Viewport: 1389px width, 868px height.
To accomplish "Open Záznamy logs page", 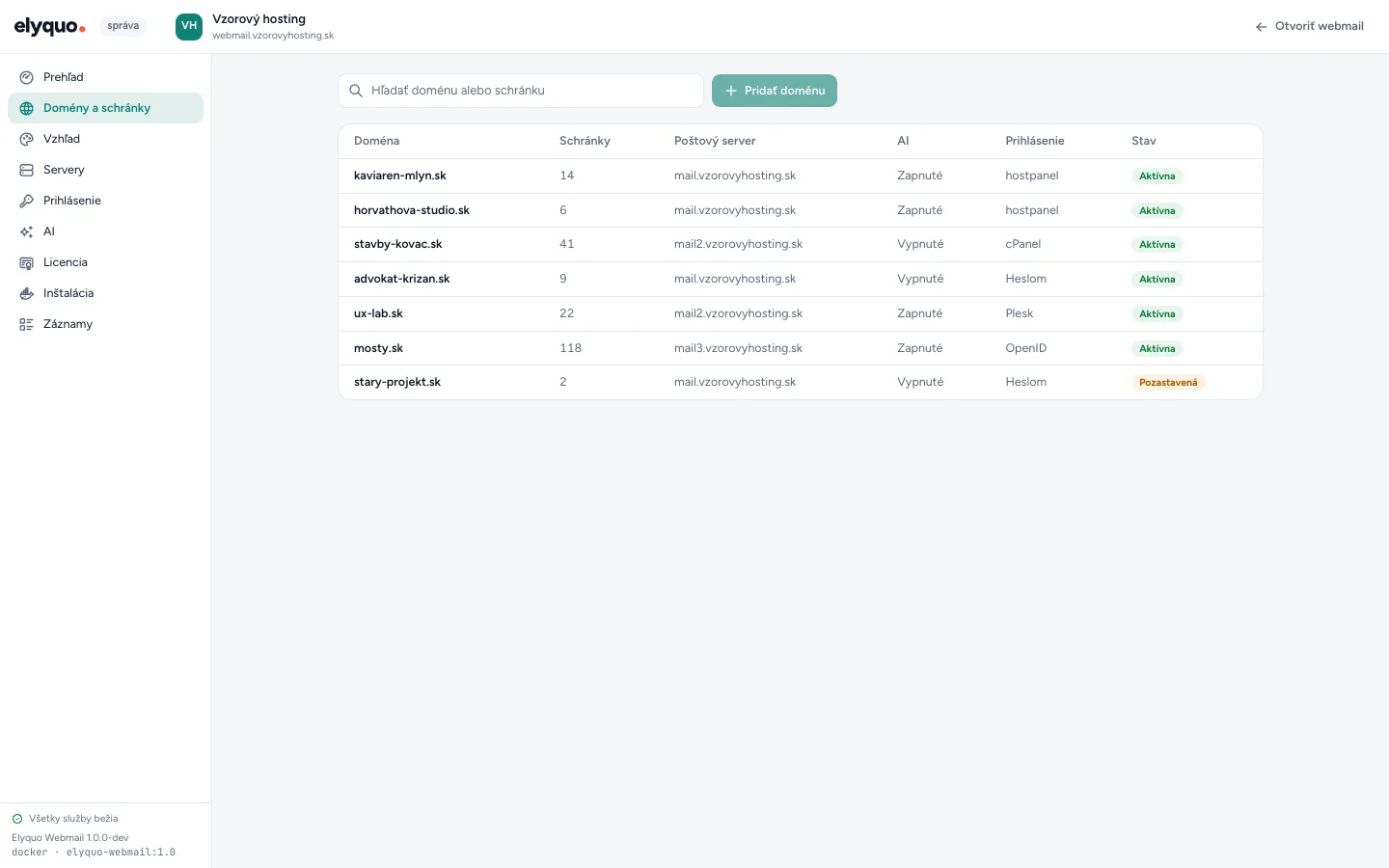I will tap(106, 324).
